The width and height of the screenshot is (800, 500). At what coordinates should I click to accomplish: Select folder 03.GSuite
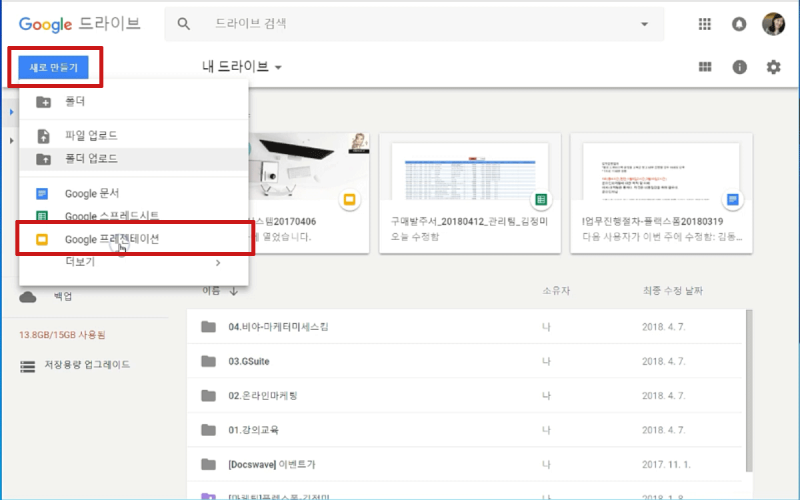coord(465,361)
